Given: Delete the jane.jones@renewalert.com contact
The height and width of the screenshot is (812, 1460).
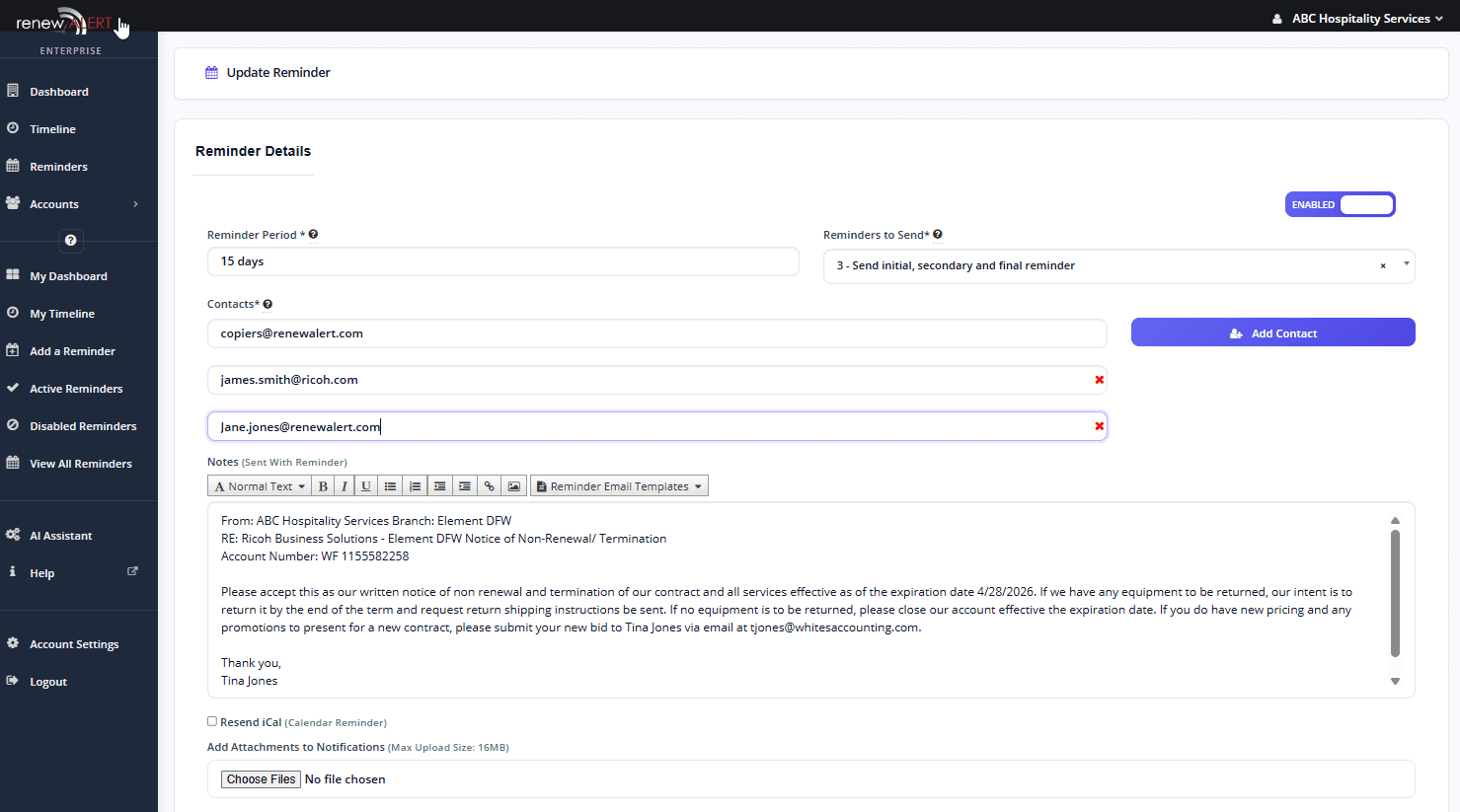Looking at the screenshot, I should pos(1099,426).
